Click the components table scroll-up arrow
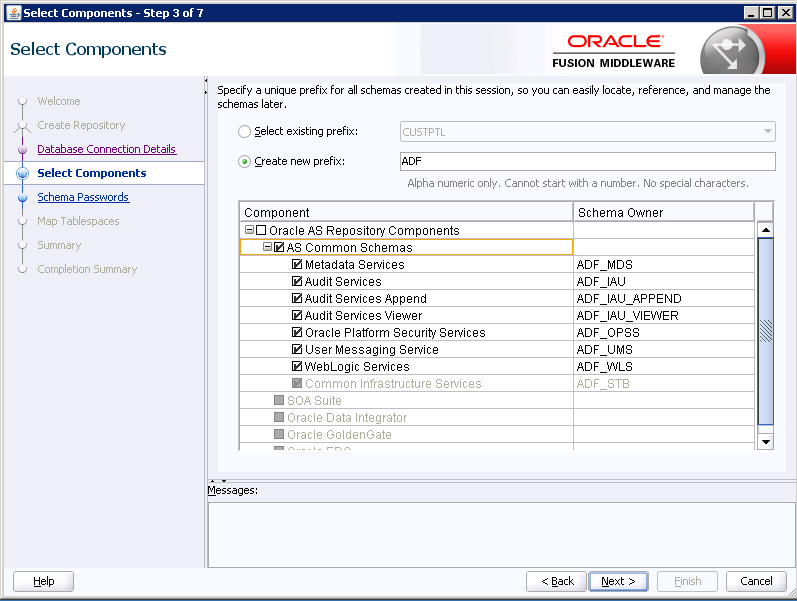The width and height of the screenshot is (797, 601). point(765,230)
